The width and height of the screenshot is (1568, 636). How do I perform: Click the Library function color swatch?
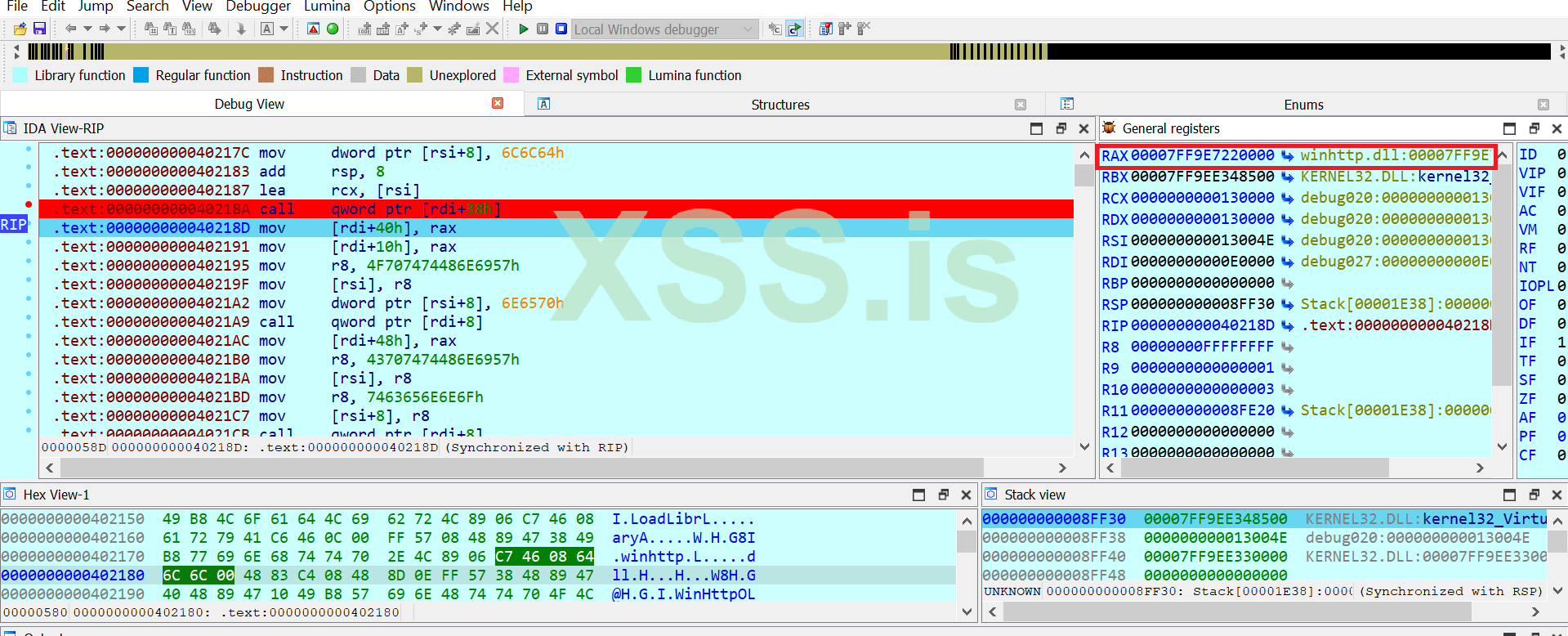click(x=20, y=75)
